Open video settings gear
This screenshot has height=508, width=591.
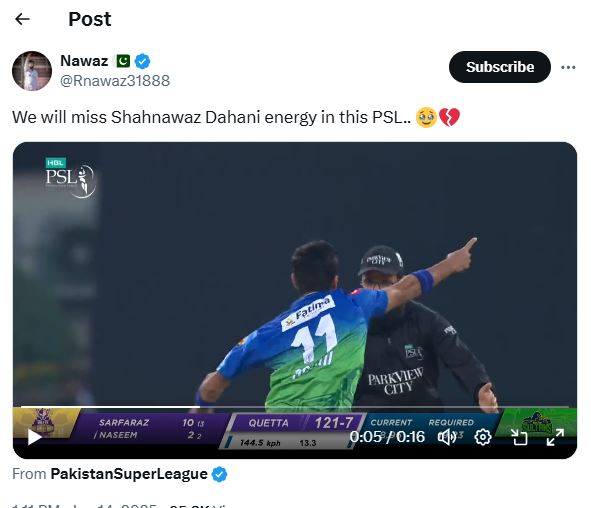click(483, 437)
